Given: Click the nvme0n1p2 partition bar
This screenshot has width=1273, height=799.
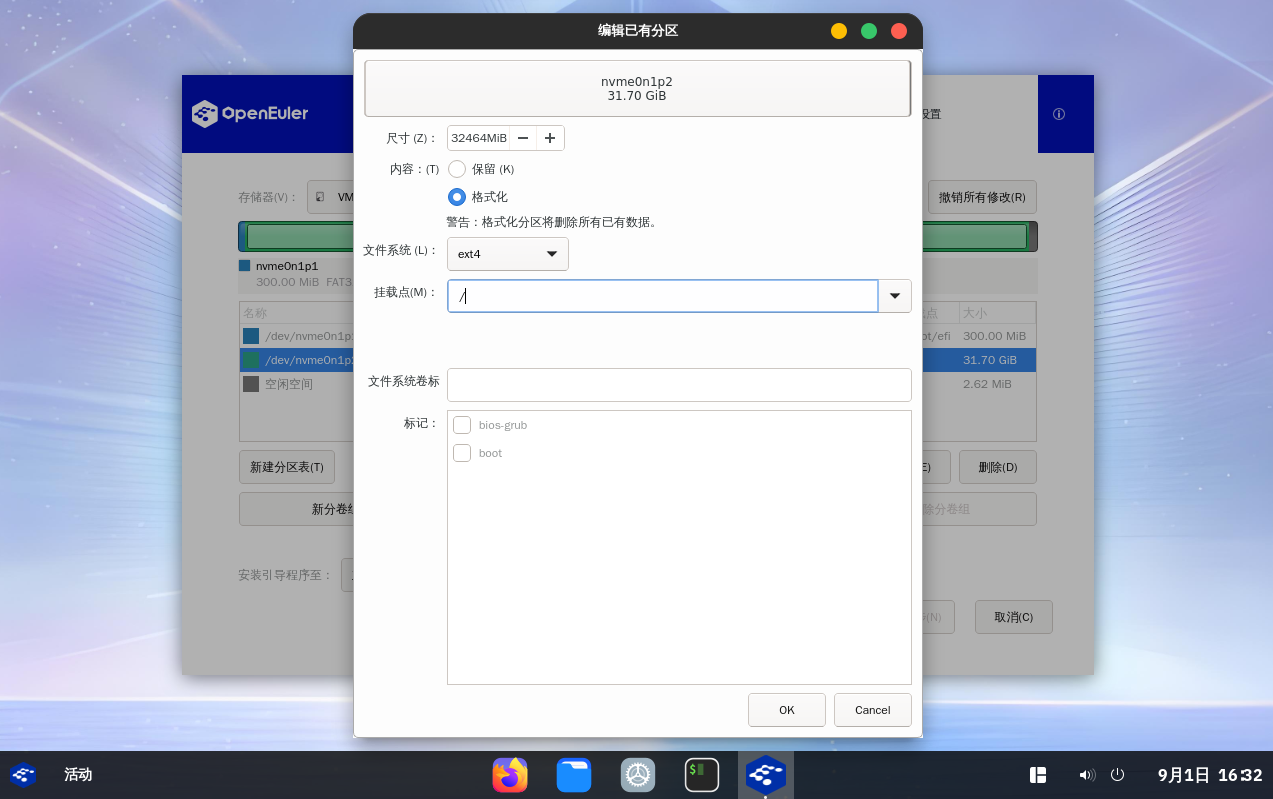Looking at the screenshot, I should (x=637, y=89).
